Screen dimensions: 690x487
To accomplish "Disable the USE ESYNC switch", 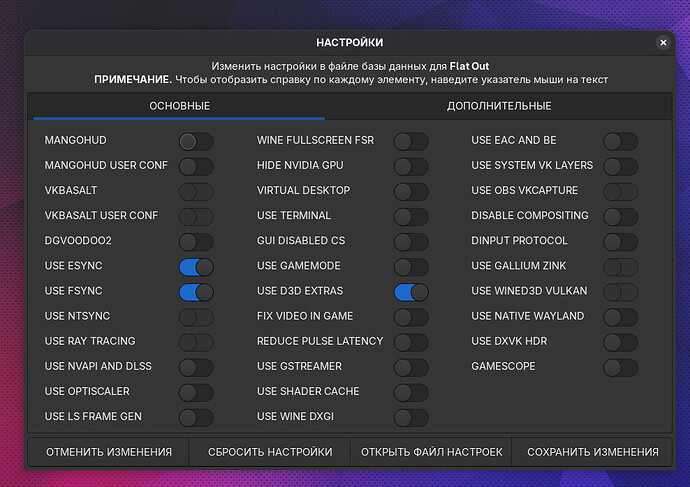I will tap(196, 266).
